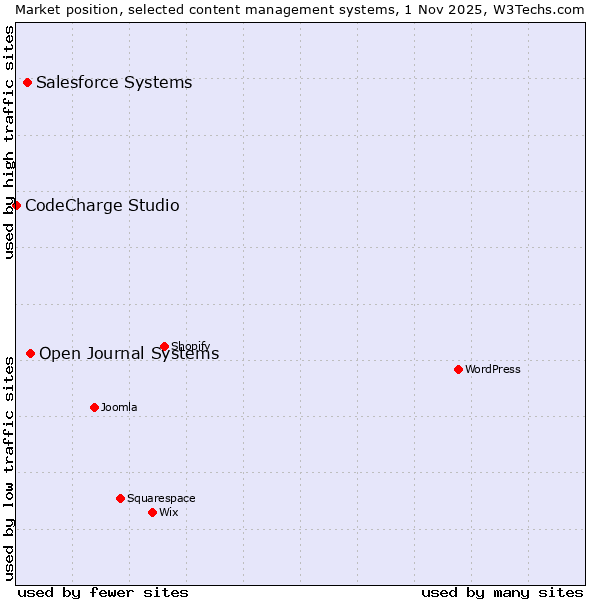Screen dimensions: 600x600
Task: Click the 'used by low traffic sites' axis label
Action: [x=9, y=465]
